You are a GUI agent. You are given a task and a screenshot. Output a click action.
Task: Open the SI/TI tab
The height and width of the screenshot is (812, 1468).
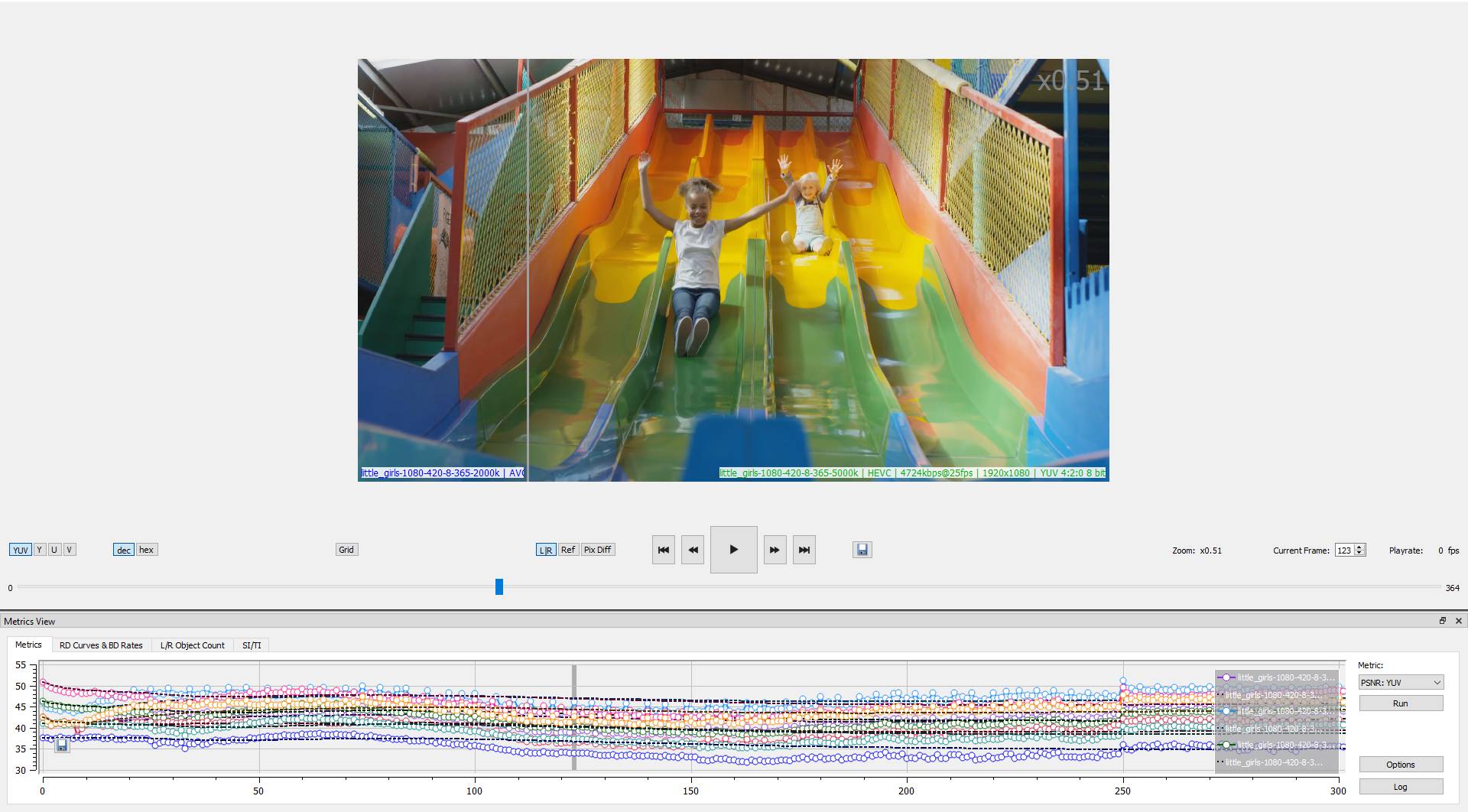point(252,645)
